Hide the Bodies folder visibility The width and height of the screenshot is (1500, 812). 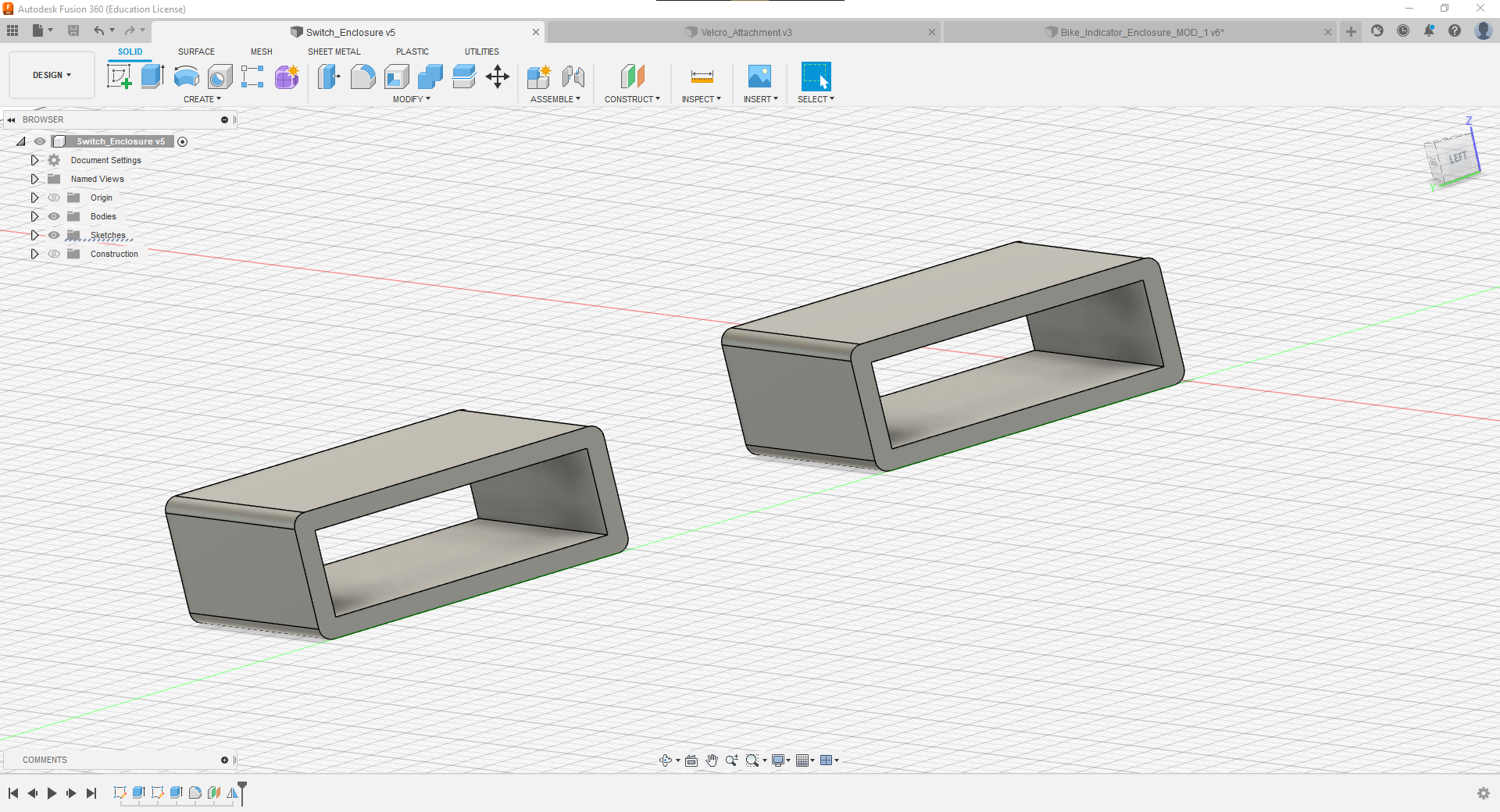coord(54,216)
